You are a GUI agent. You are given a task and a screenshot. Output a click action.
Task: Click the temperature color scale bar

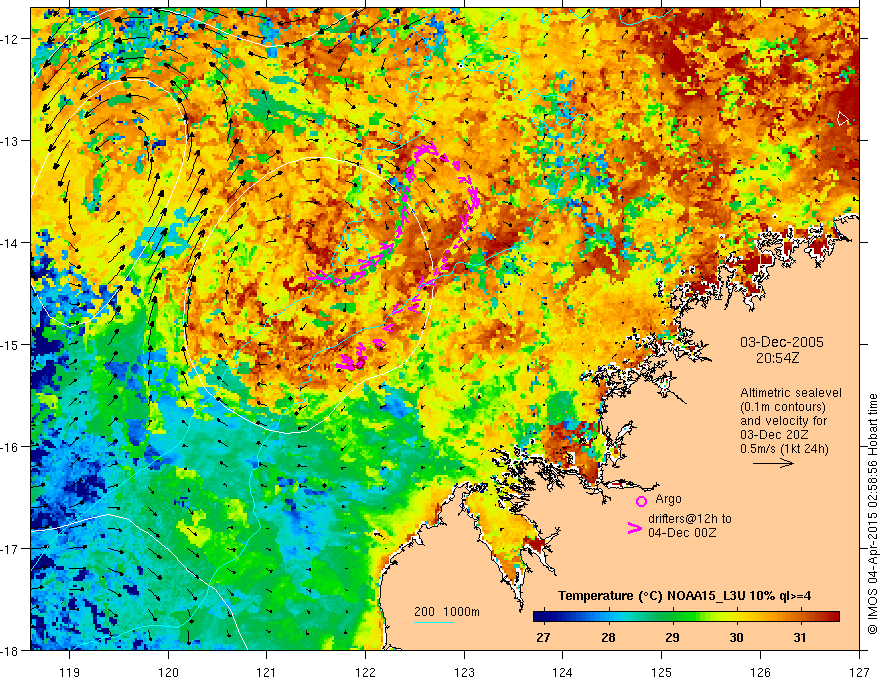point(686,617)
